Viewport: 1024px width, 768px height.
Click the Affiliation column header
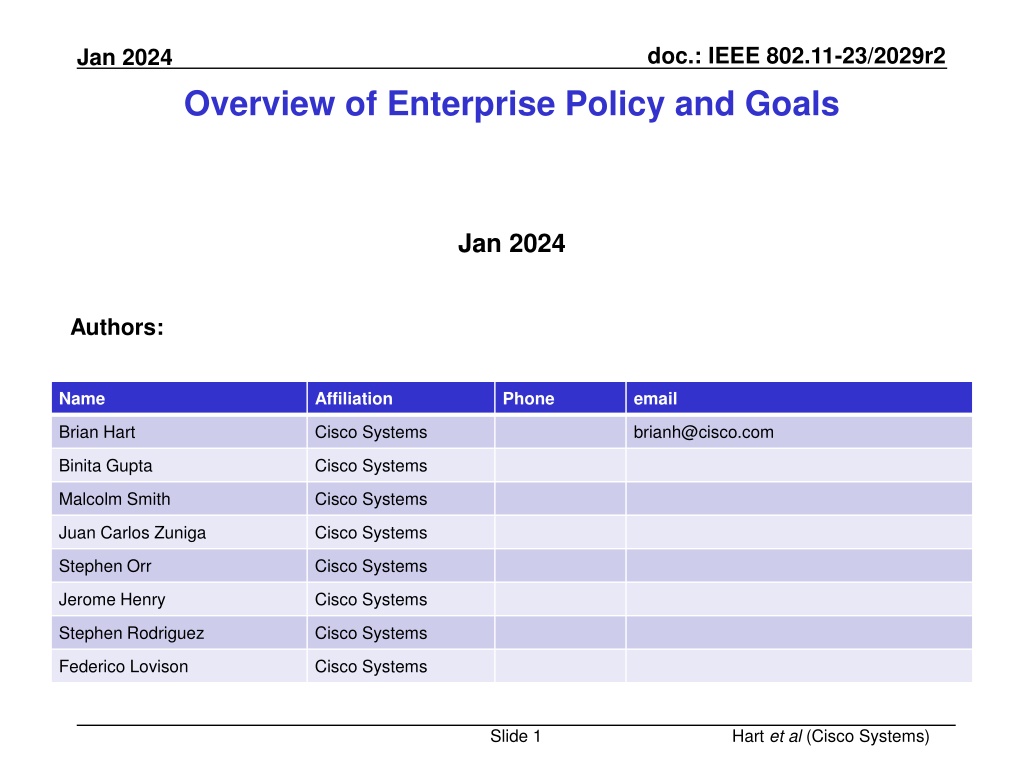tap(400, 398)
